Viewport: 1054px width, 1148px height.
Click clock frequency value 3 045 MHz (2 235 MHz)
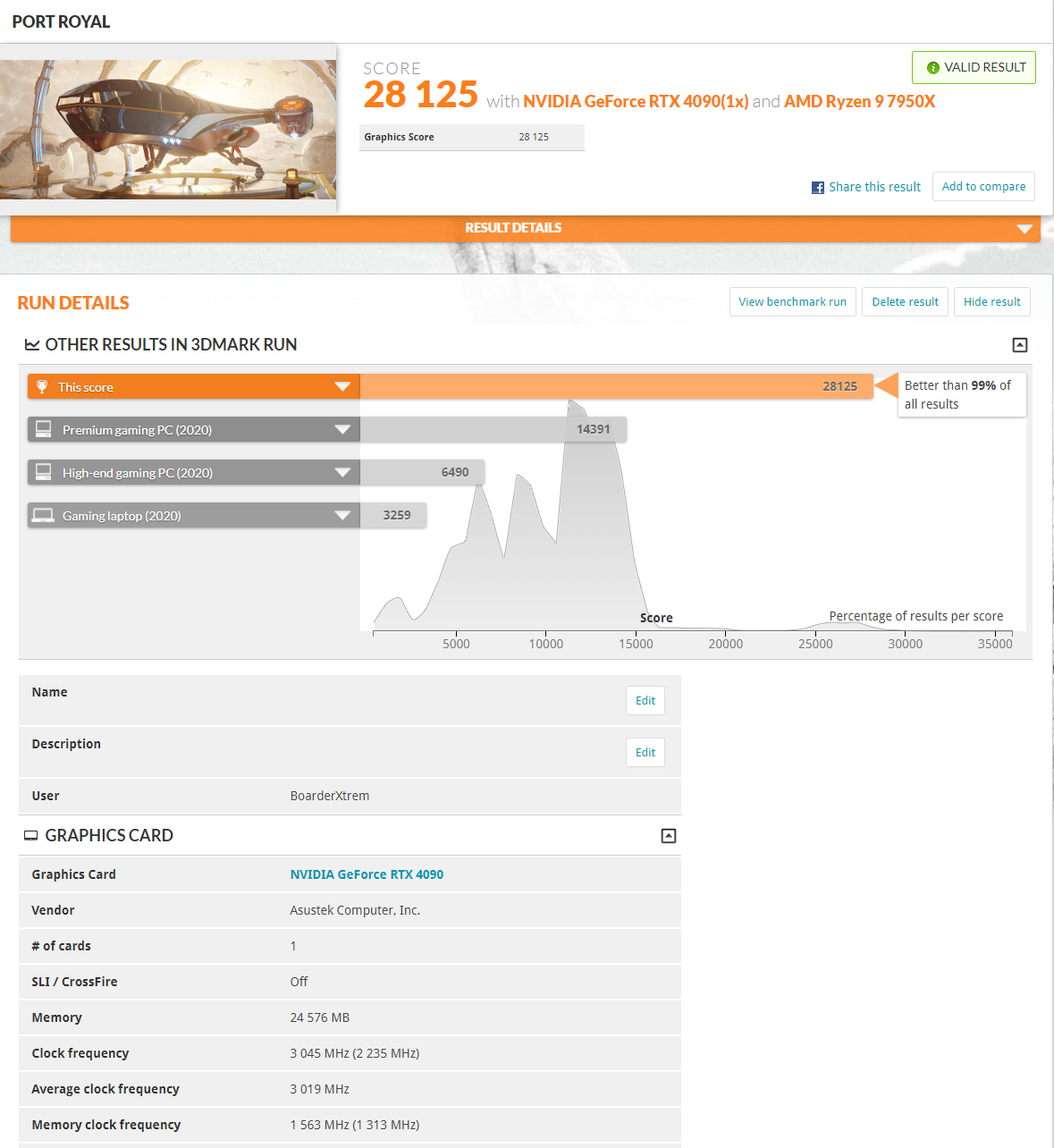pyautogui.click(x=355, y=1053)
